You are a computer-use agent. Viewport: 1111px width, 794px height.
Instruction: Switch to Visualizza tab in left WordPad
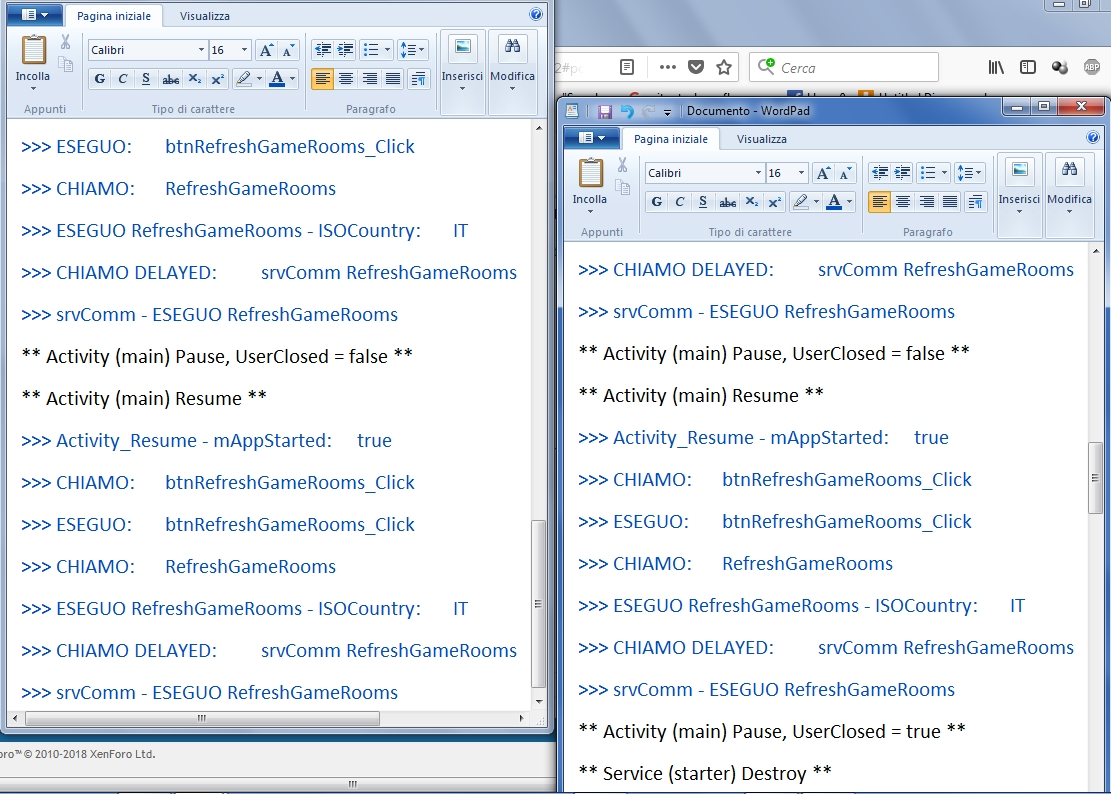click(x=205, y=16)
